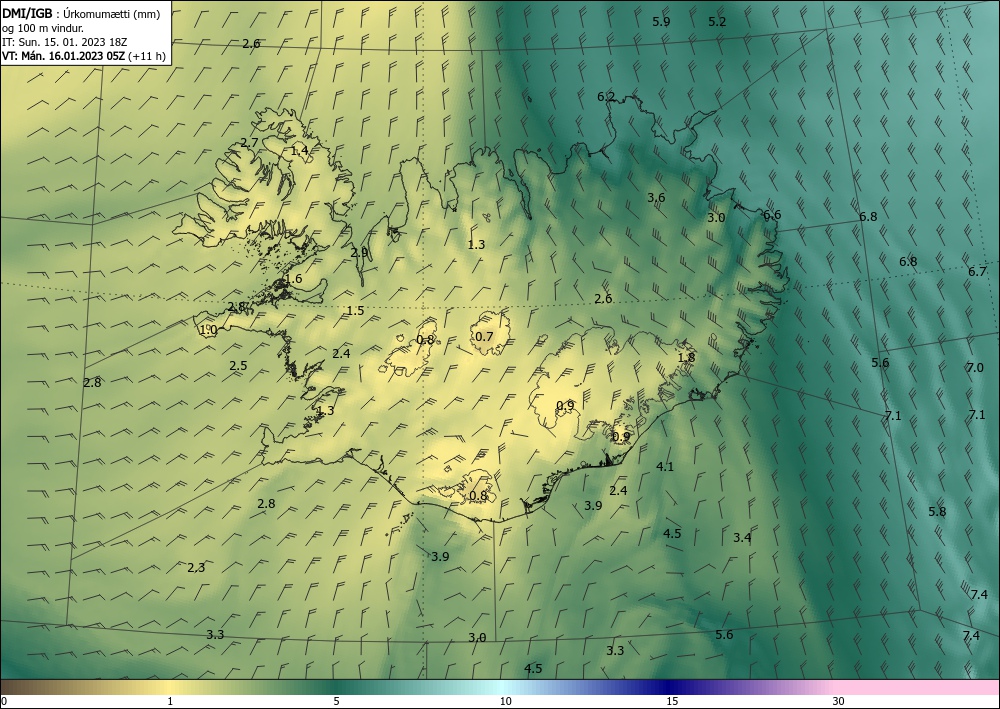This screenshot has height=709, width=1000.
Task: Click the 2.5 value on the map
Action: 239,366
